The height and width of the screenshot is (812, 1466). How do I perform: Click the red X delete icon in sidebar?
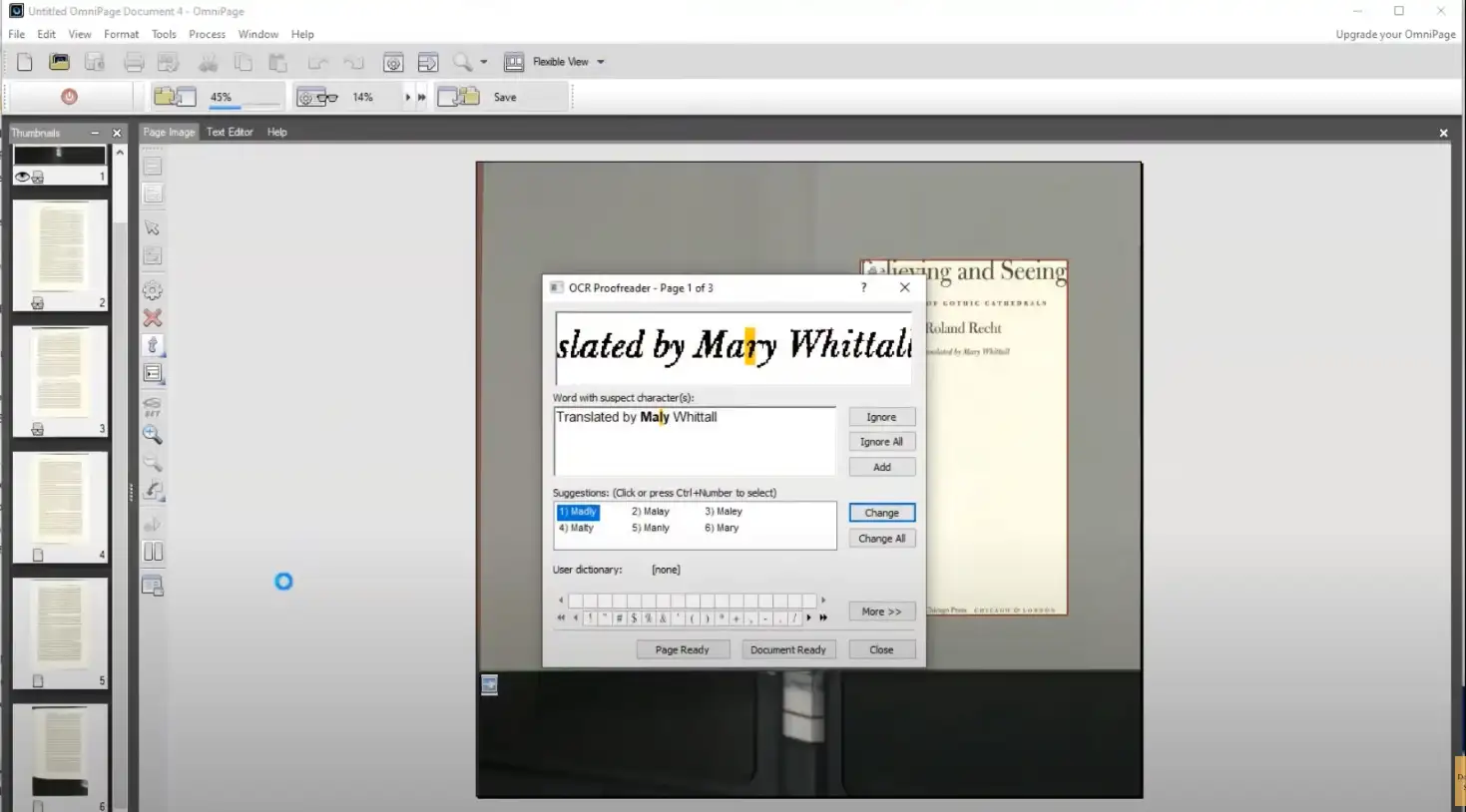tap(153, 318)
